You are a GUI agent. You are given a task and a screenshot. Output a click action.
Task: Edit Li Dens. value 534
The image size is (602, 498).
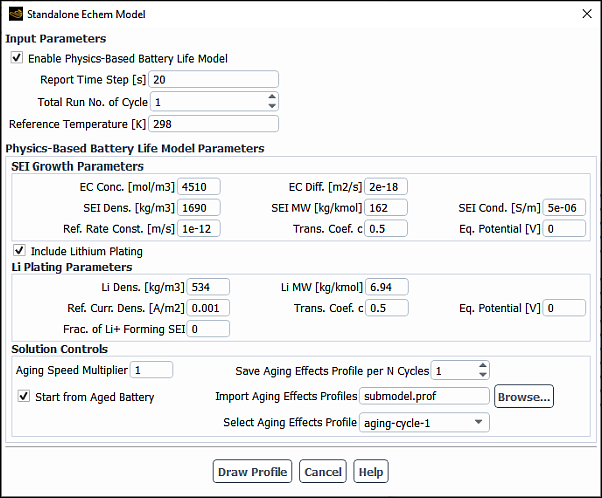208,287
